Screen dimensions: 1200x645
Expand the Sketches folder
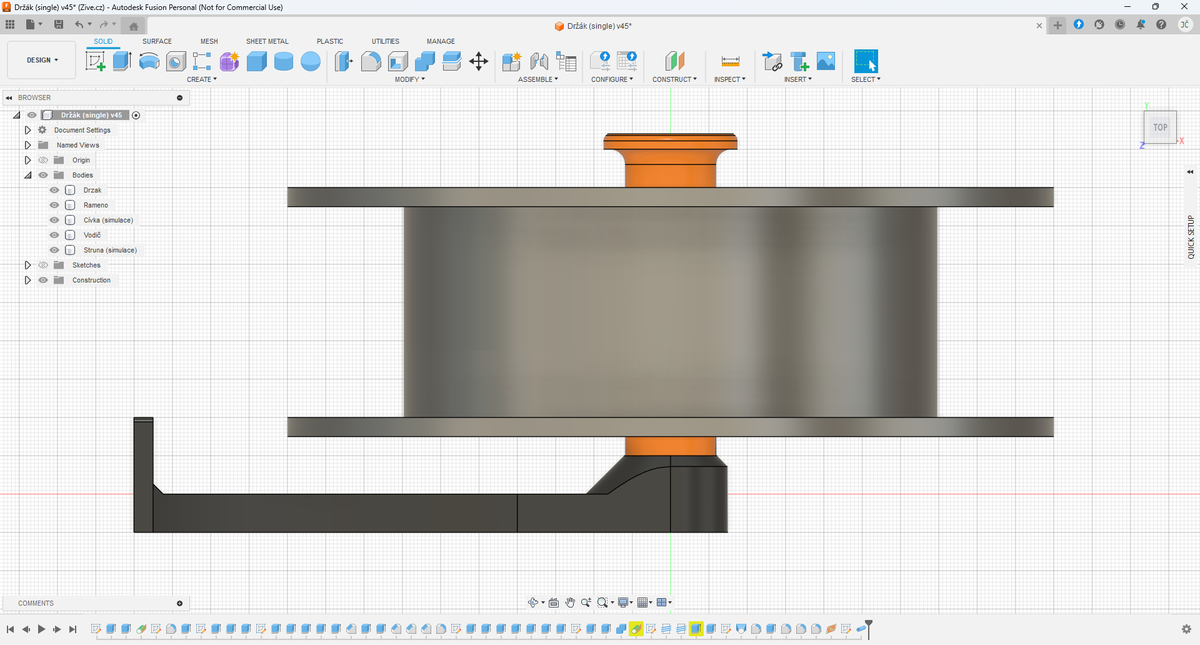point(28,265)
